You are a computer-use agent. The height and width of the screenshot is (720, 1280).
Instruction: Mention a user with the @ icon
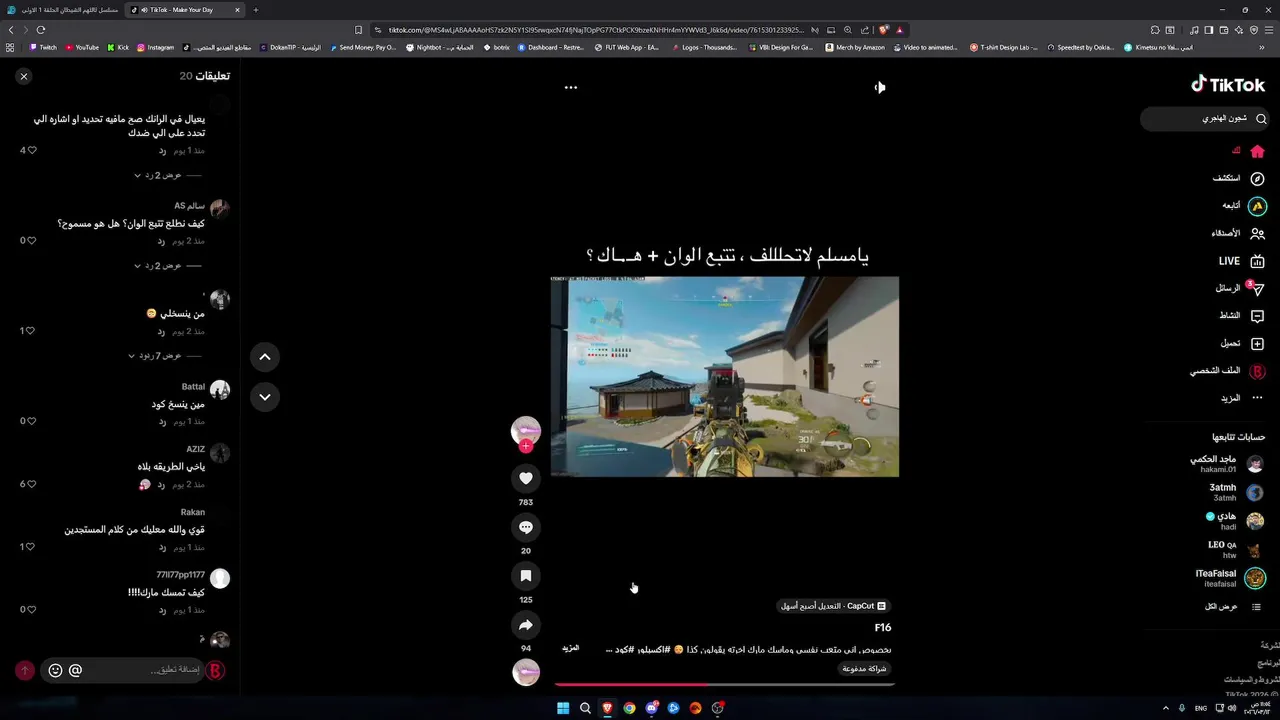[x=75, y=670]
